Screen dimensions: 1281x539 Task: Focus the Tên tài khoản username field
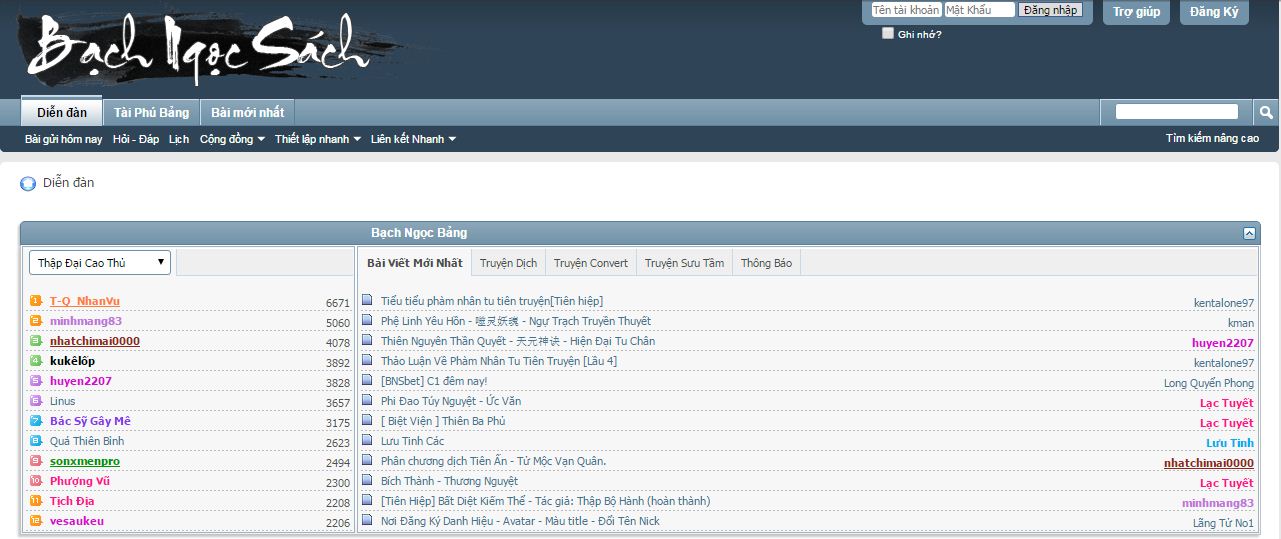coord(905,10)
